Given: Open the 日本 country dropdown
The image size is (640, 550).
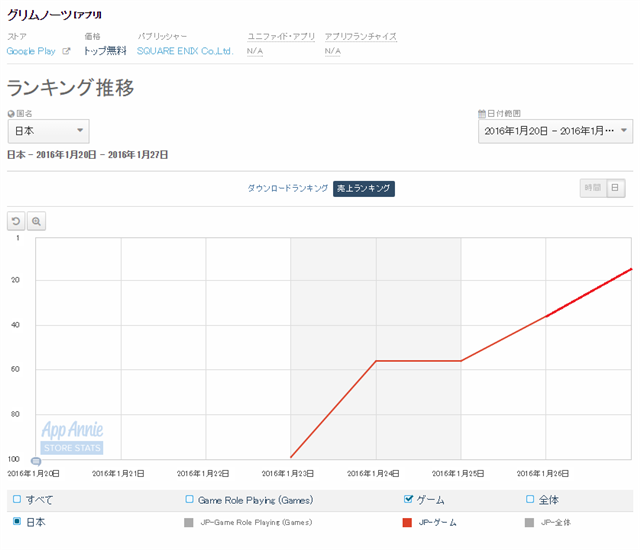Looking at the screenshot, I should (48, 131).
